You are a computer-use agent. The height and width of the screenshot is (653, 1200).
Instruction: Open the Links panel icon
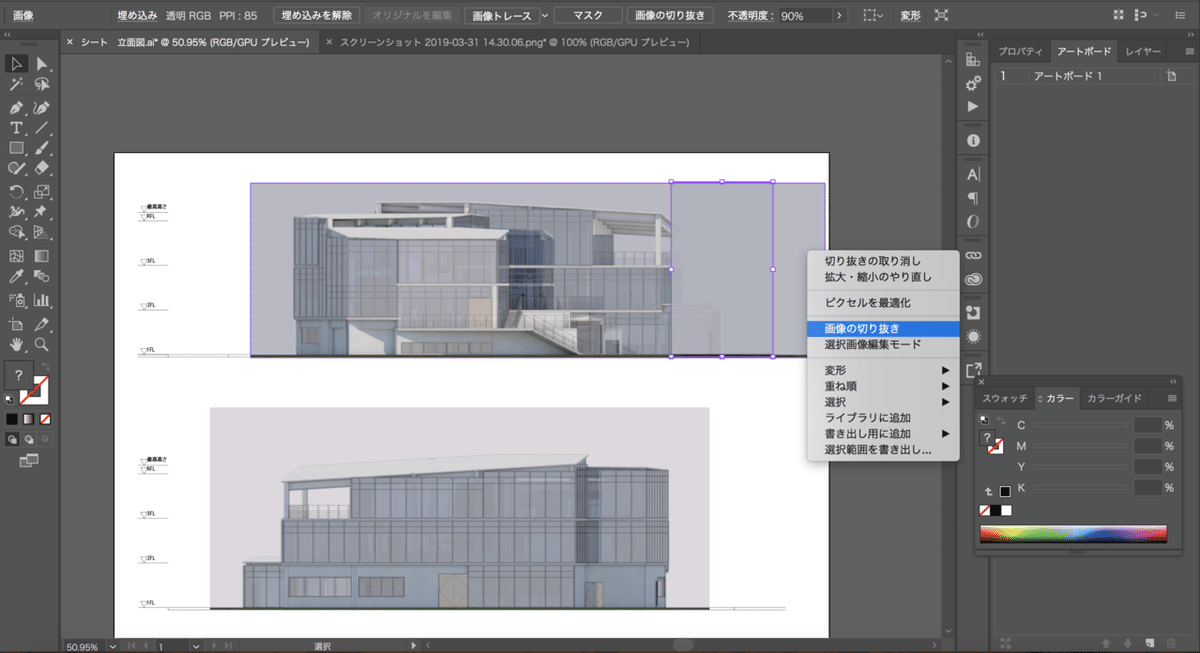[973, 256]
